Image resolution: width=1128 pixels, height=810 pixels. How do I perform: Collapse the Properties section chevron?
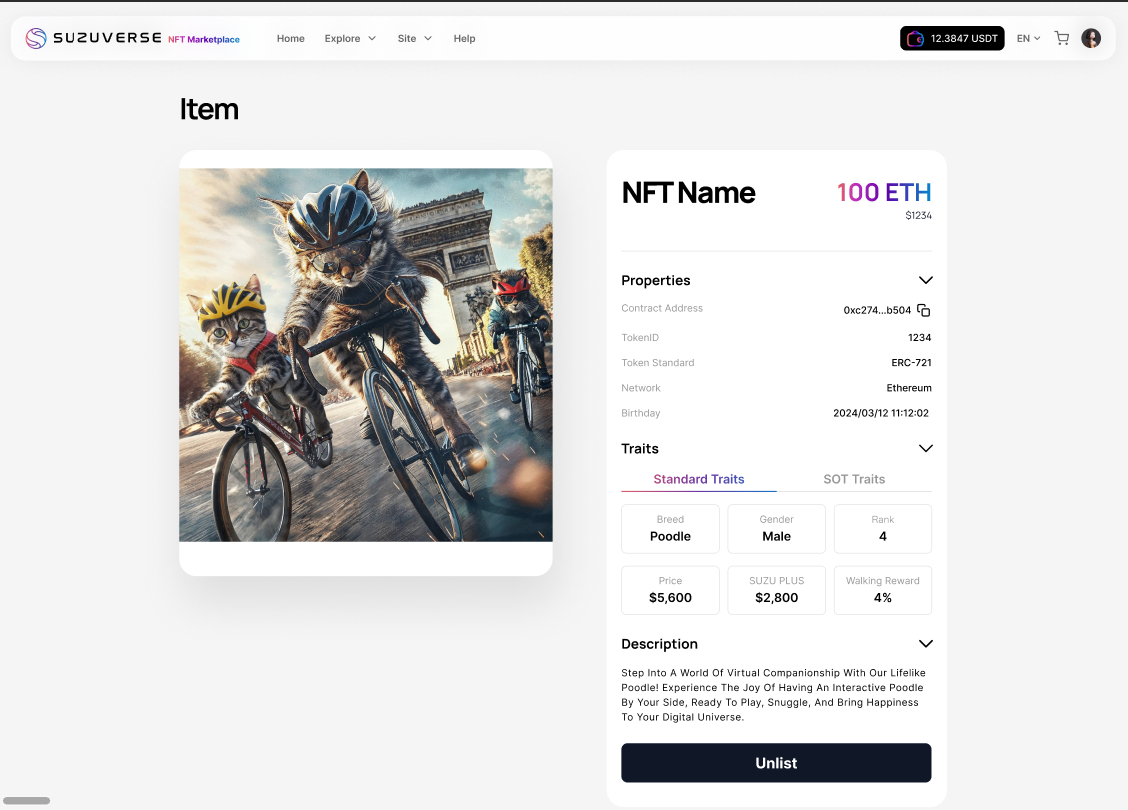pyautogui.click(x=925, y=280)
